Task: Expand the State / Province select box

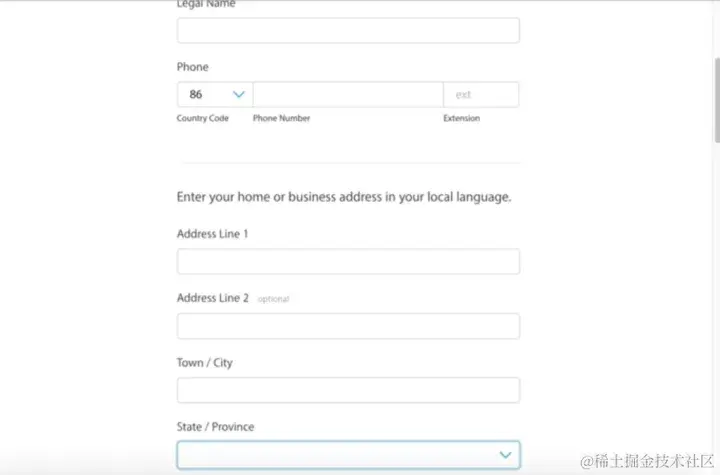Action: (x=349, y=455)
